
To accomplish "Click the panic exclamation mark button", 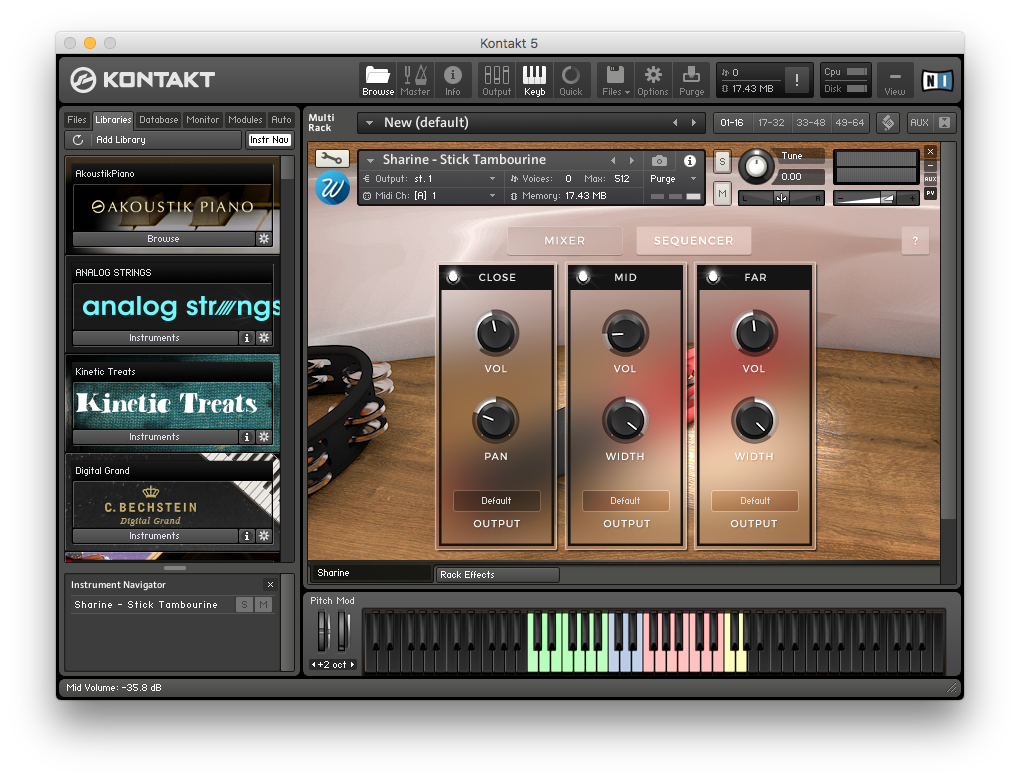I will pyautogui.click(x=796, y=80).
